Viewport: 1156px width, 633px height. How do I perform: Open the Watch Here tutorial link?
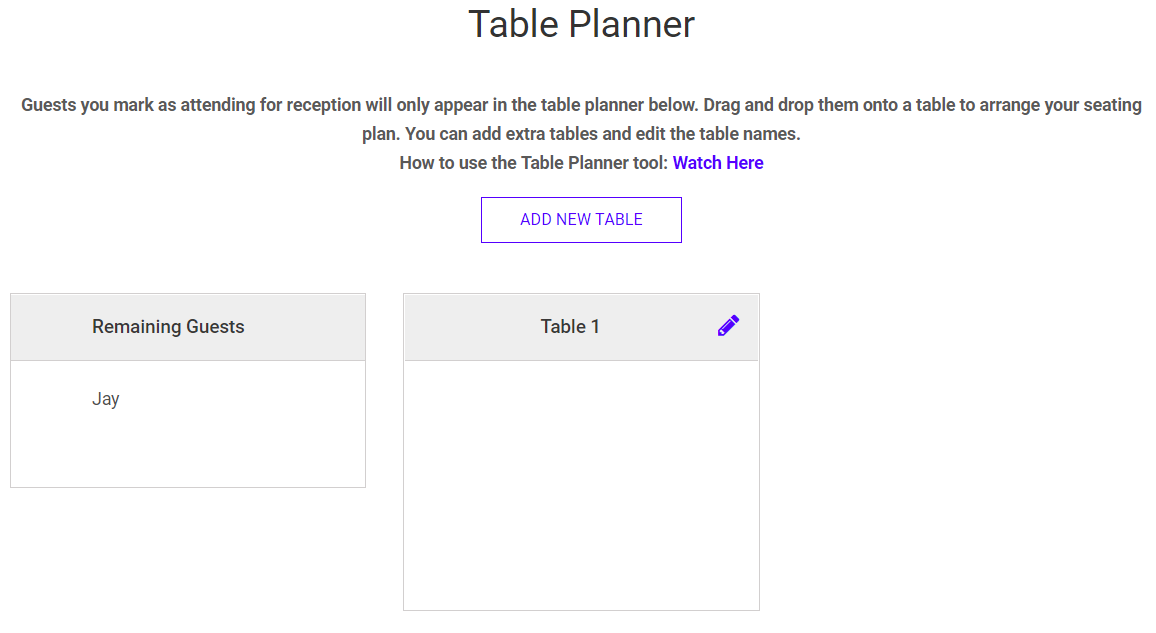717,163
